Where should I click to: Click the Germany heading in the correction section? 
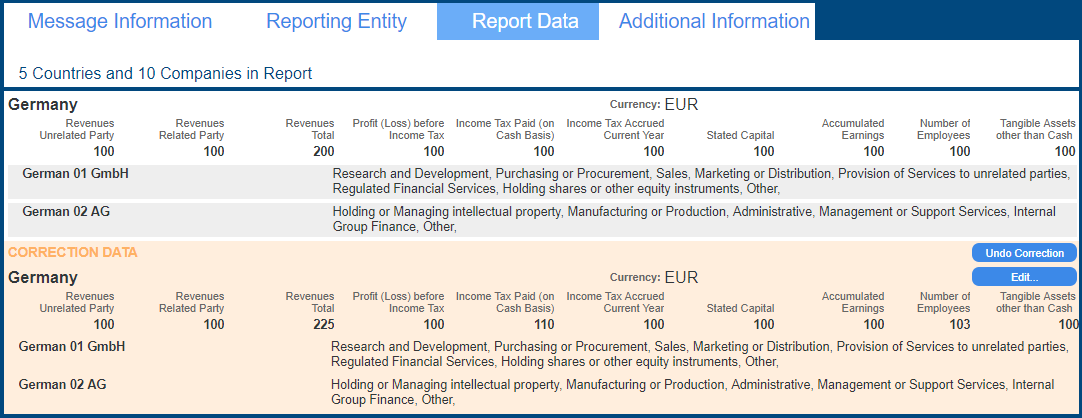[x=43, y=277]
